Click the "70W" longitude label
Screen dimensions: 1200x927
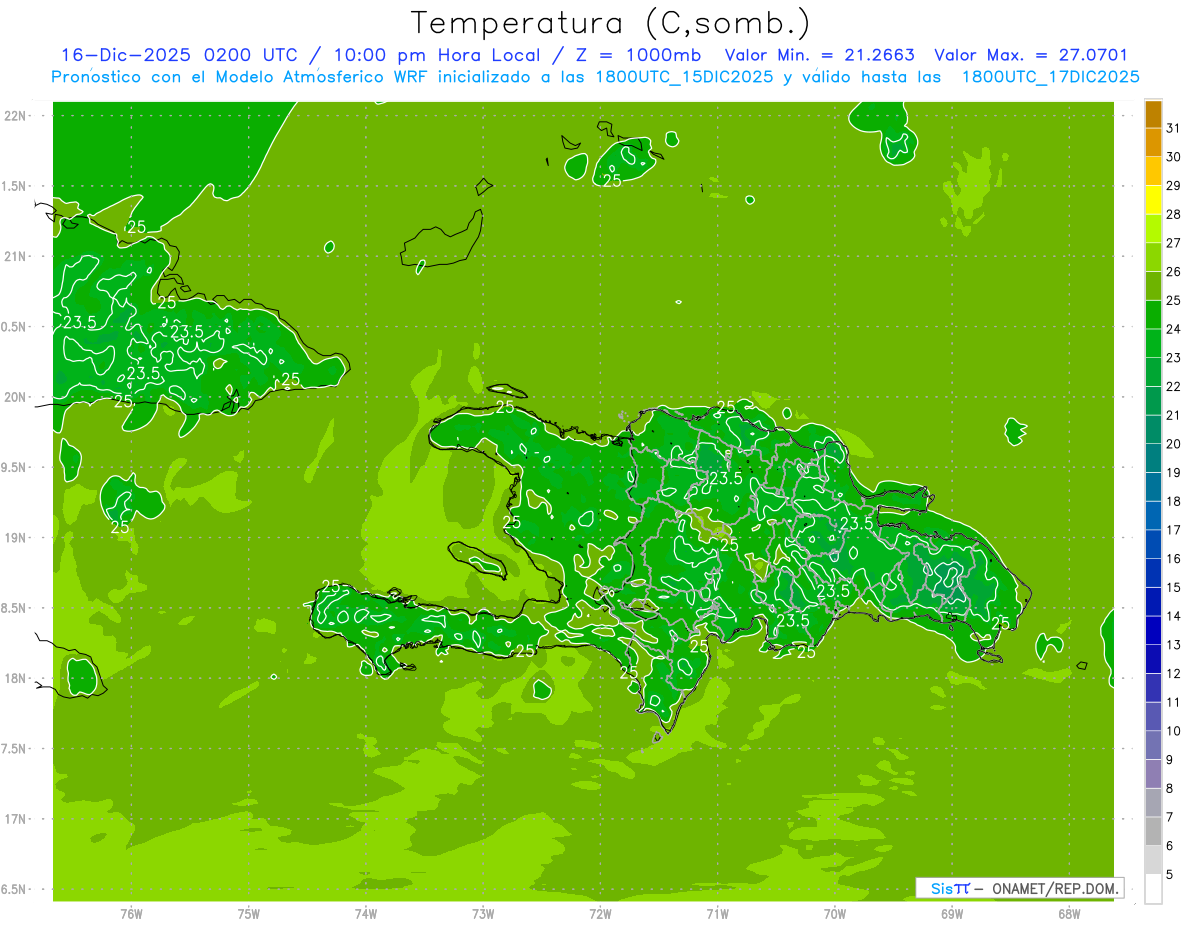[835, 913]
